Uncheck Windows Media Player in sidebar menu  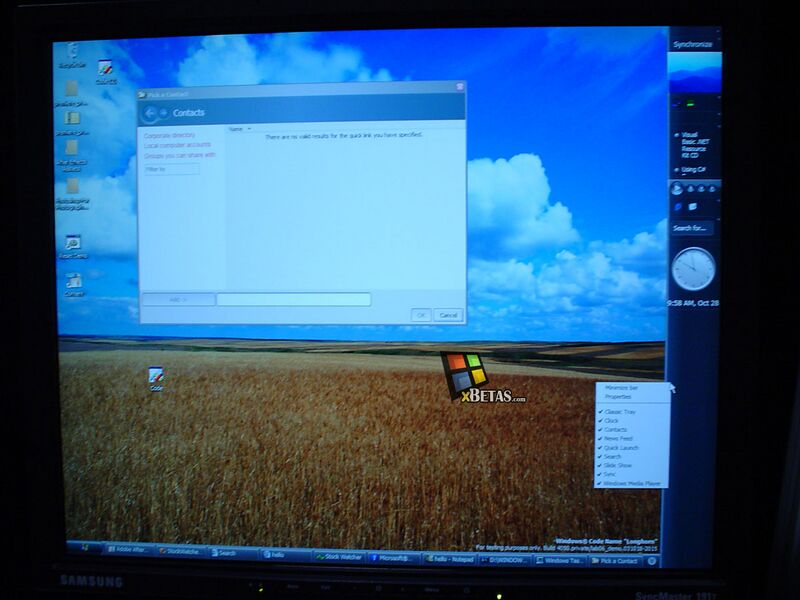pyautogui.click(x=631, y=483)
